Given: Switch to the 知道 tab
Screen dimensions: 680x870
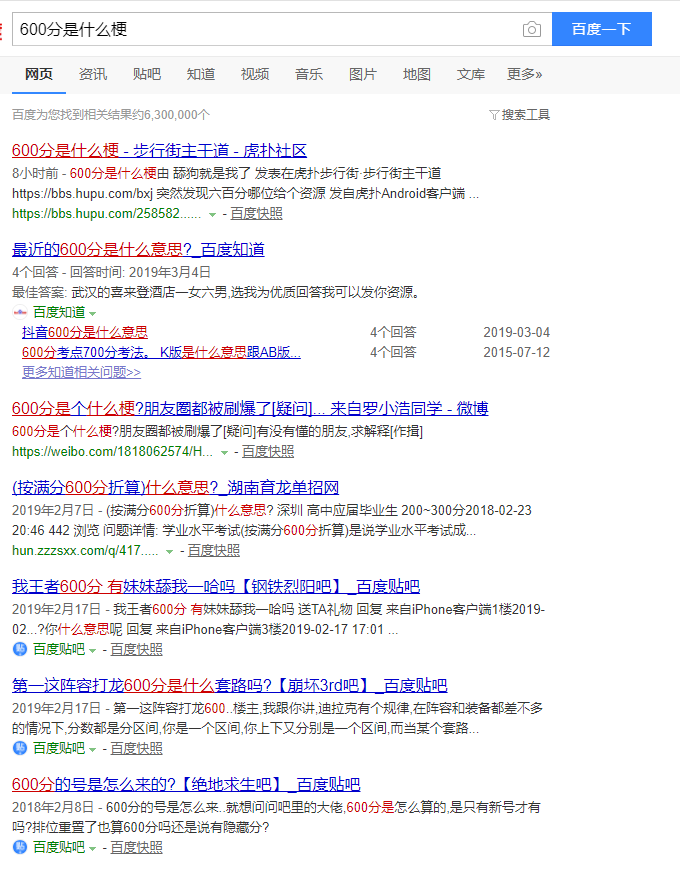Looking at the screenshot, I should click(201, 74).
